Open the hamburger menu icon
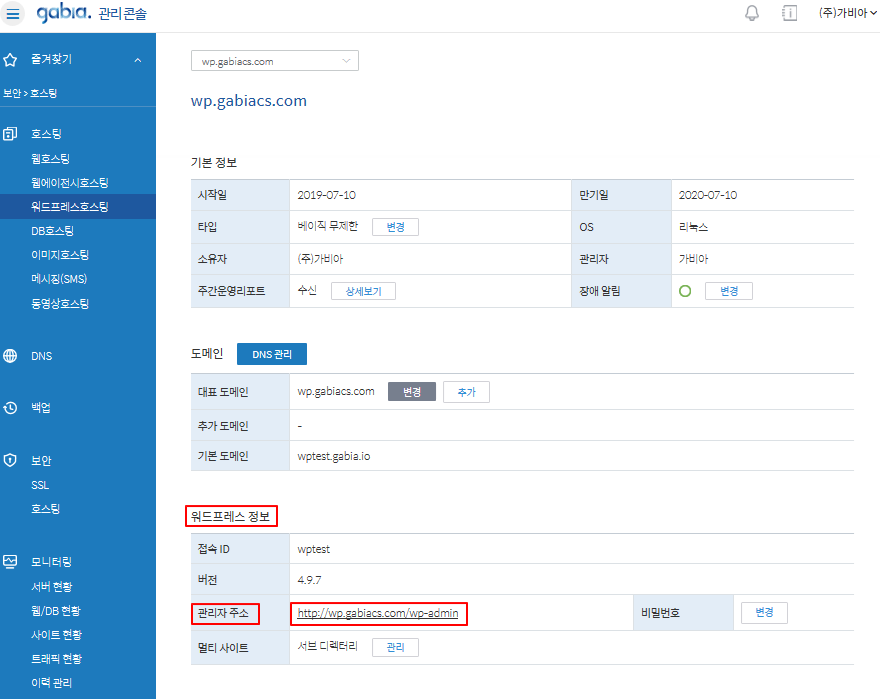 pos(12,13)
